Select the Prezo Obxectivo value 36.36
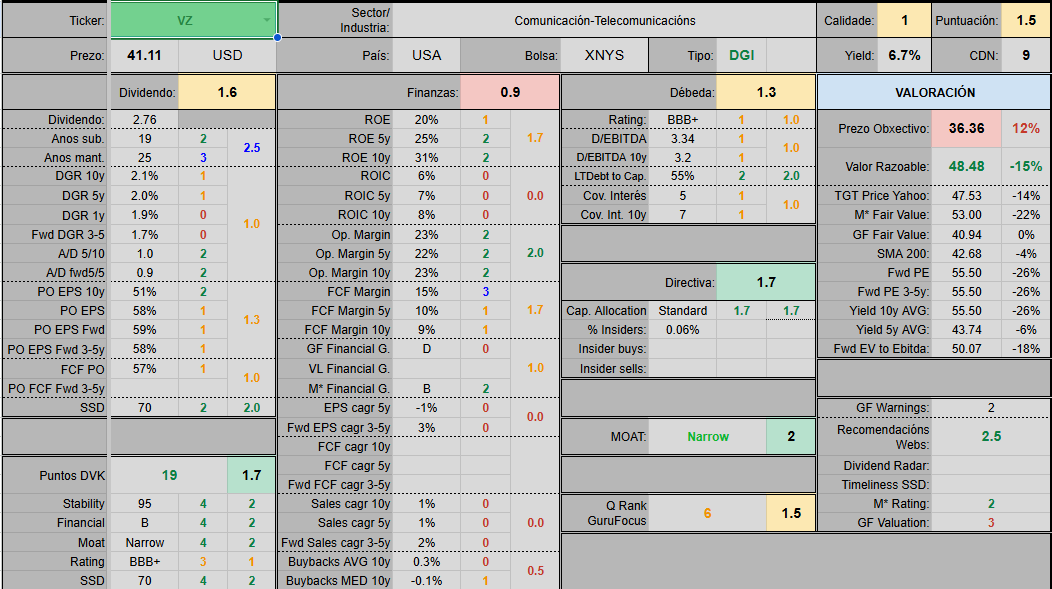 pos(967,128)
